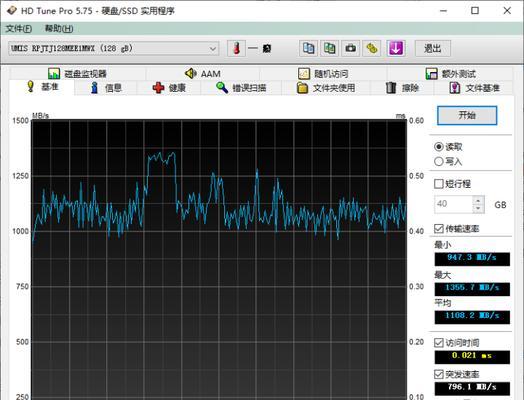Open the 健康 health tab
Screen dimensions: 524x400
pyautogui.click(x=169, y=88)
